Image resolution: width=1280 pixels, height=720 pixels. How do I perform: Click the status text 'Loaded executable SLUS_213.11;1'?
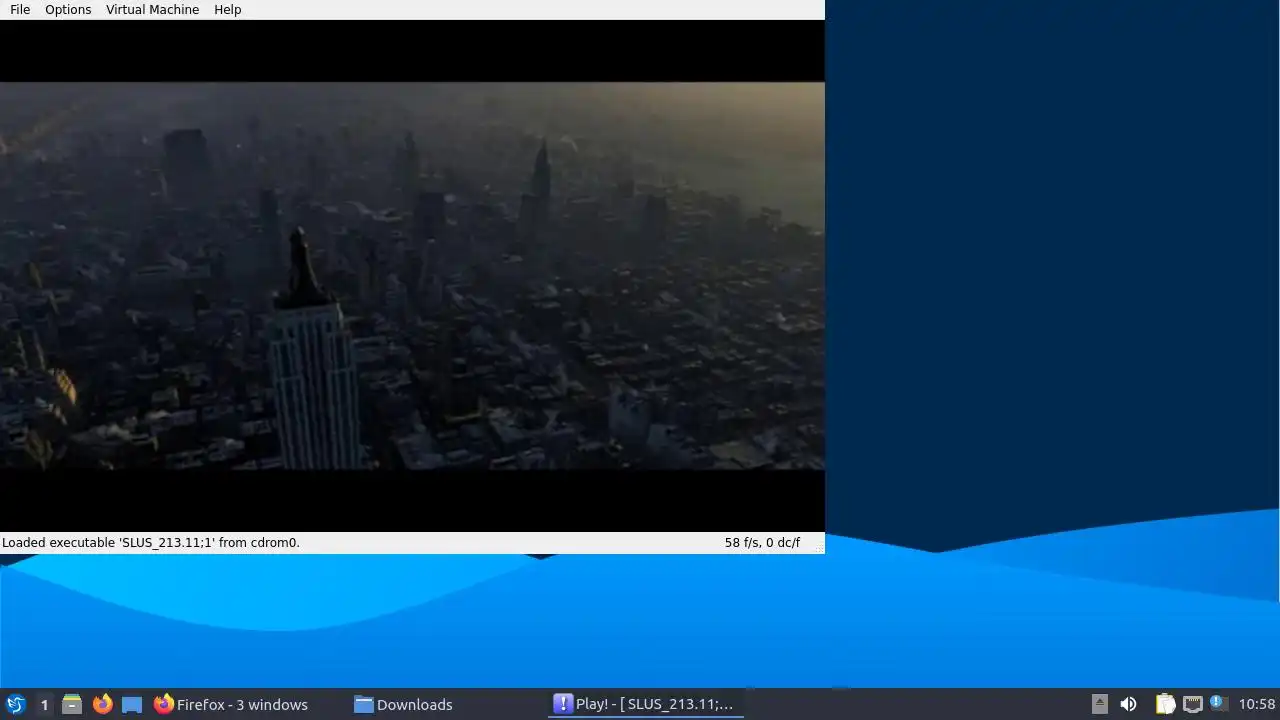click(151, 543)
